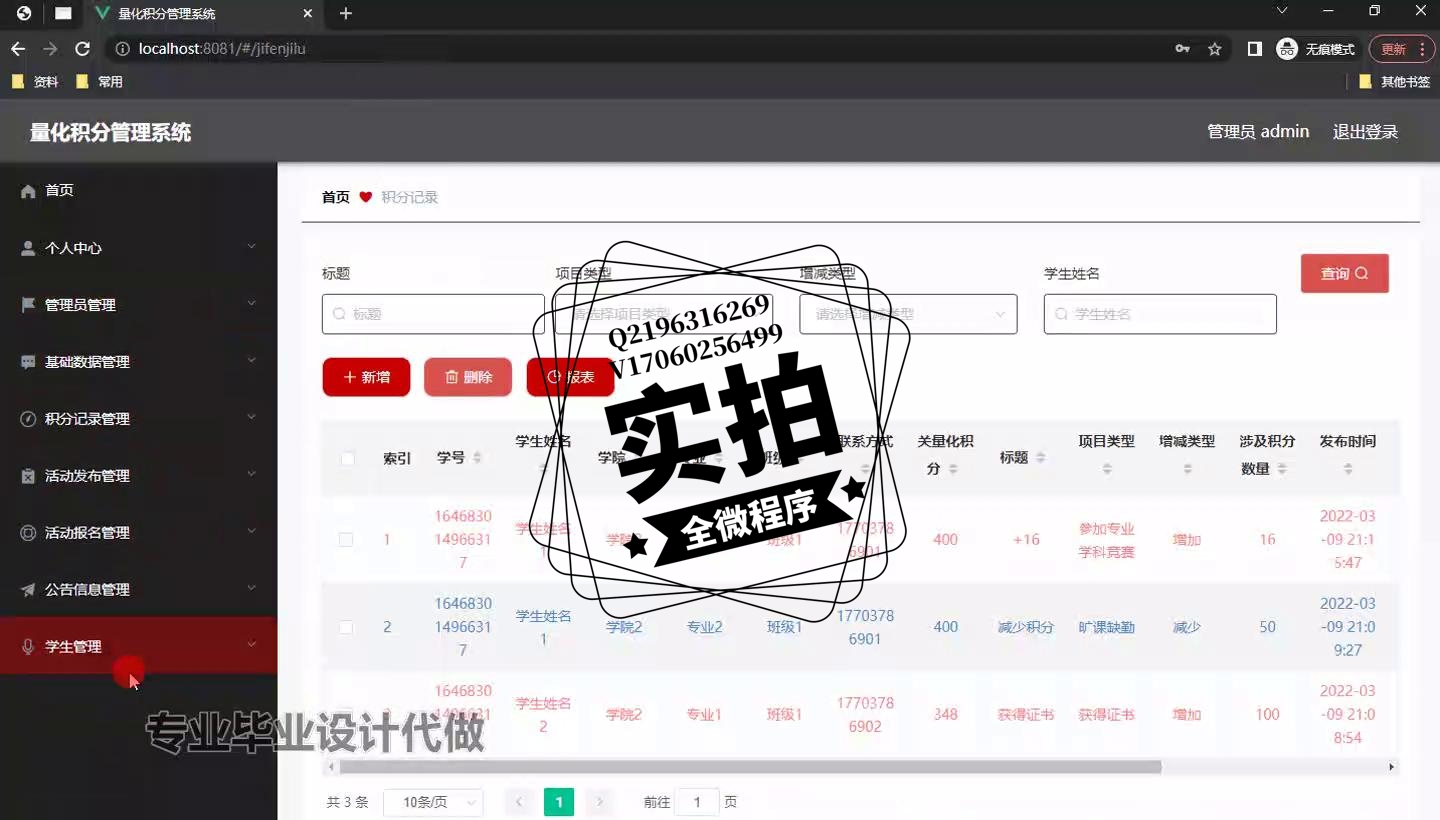This screenshot has height=820, width=1440.
Task: Expand the 个人中心 menu chevron
Action: [x=252, y=247]
